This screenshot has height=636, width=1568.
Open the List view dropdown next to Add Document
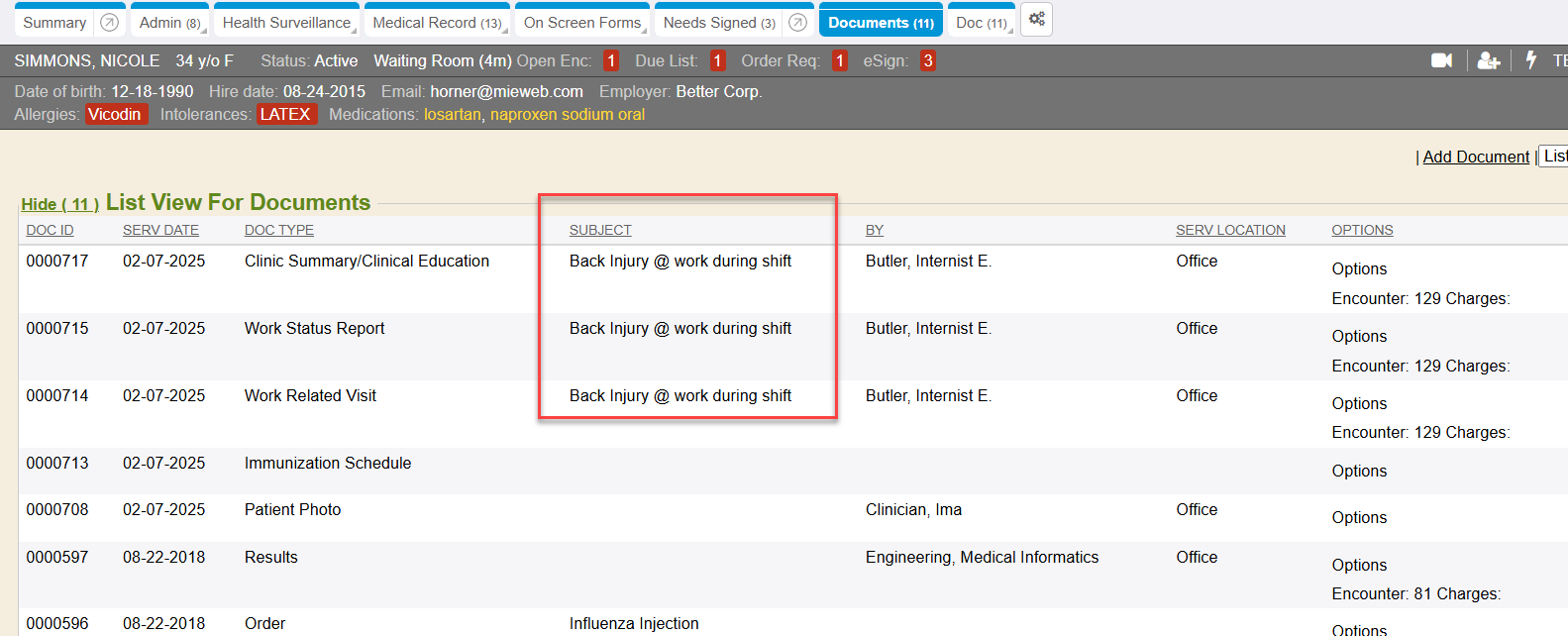[x=1554, y=157]
